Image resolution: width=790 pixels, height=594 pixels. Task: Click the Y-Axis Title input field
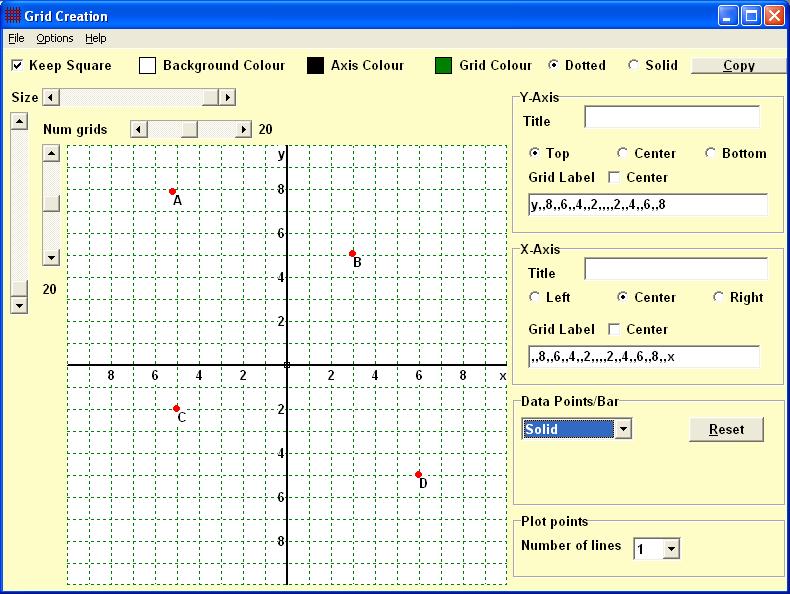pyautogui.click(x=672, y=117)
